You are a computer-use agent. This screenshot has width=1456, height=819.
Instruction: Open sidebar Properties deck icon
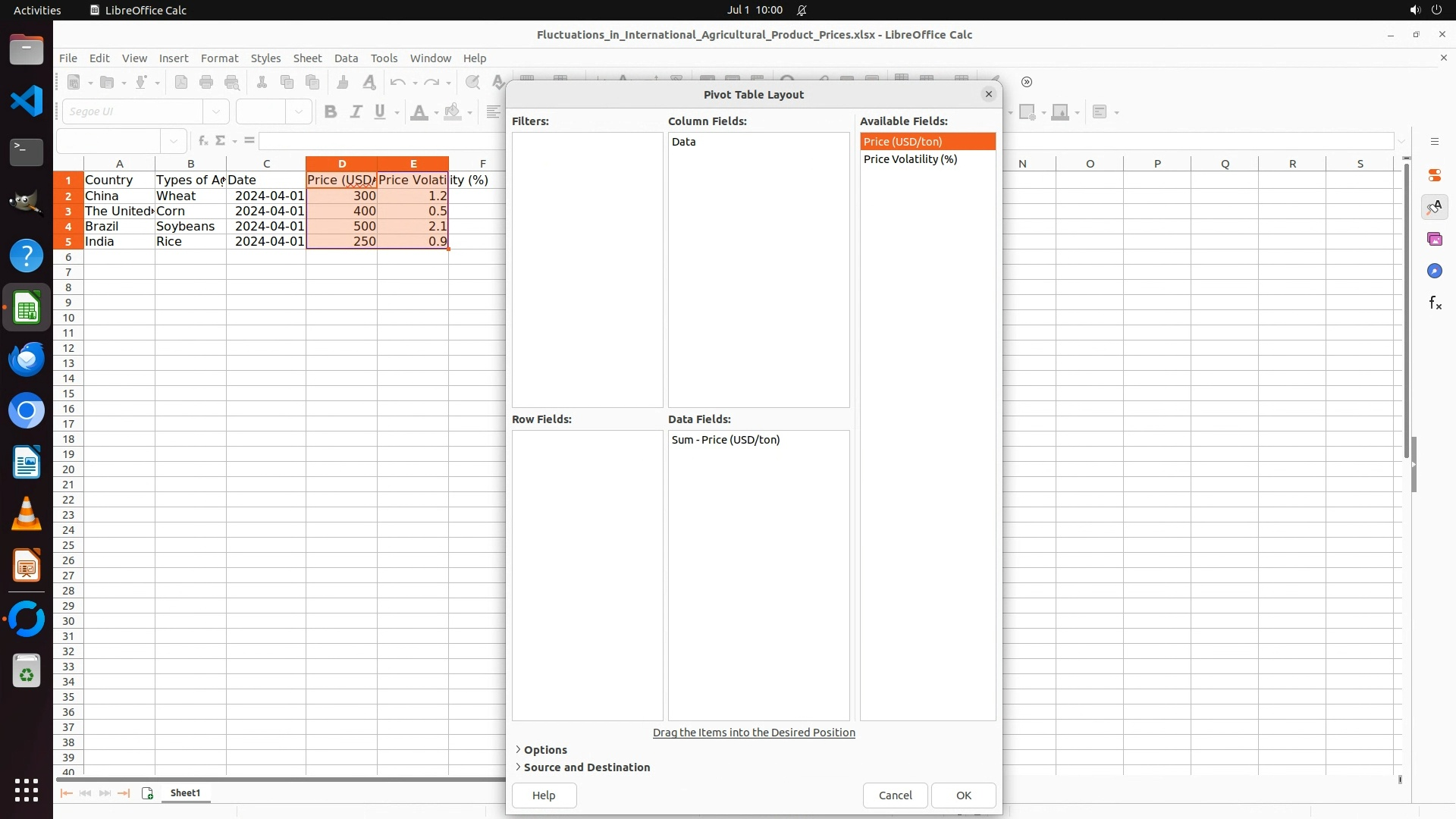tap(1434, 175)
